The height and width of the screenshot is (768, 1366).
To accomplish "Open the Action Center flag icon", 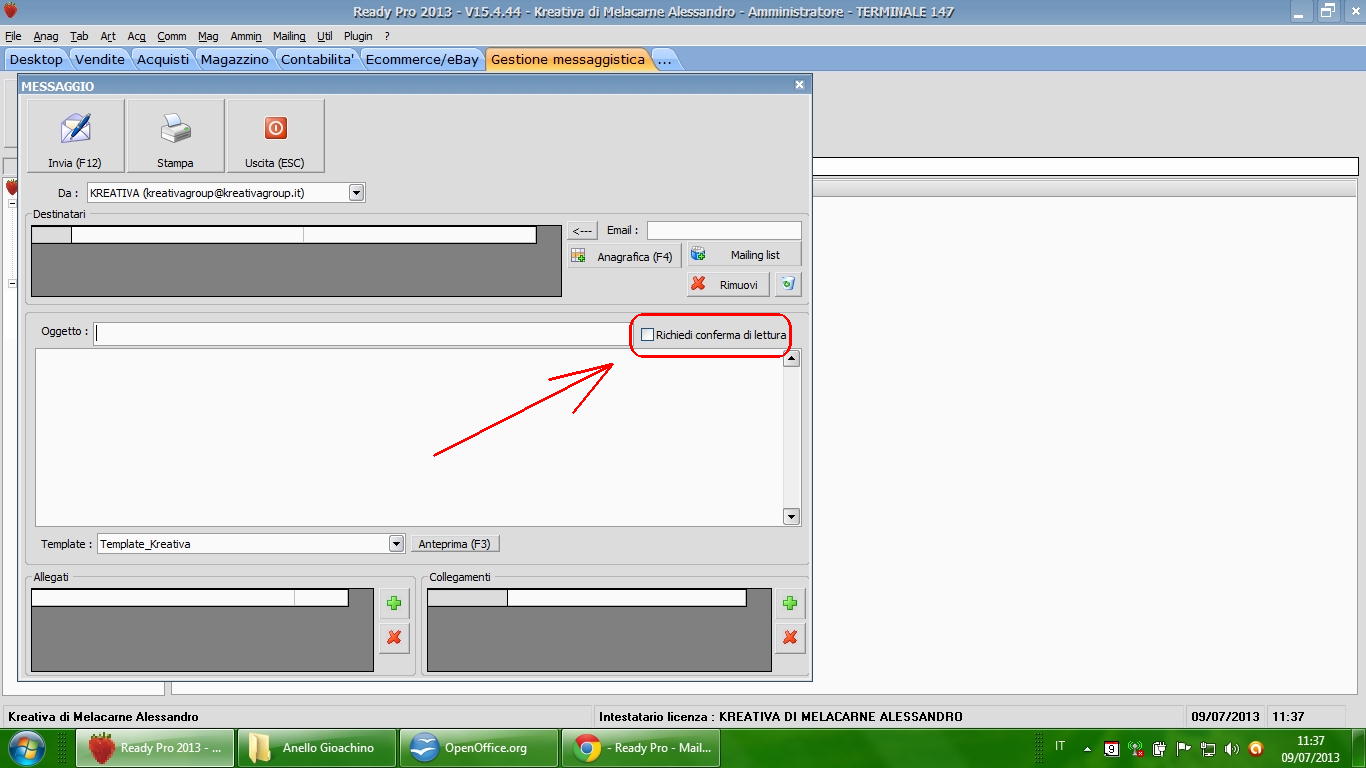I will coord(1183,748).
